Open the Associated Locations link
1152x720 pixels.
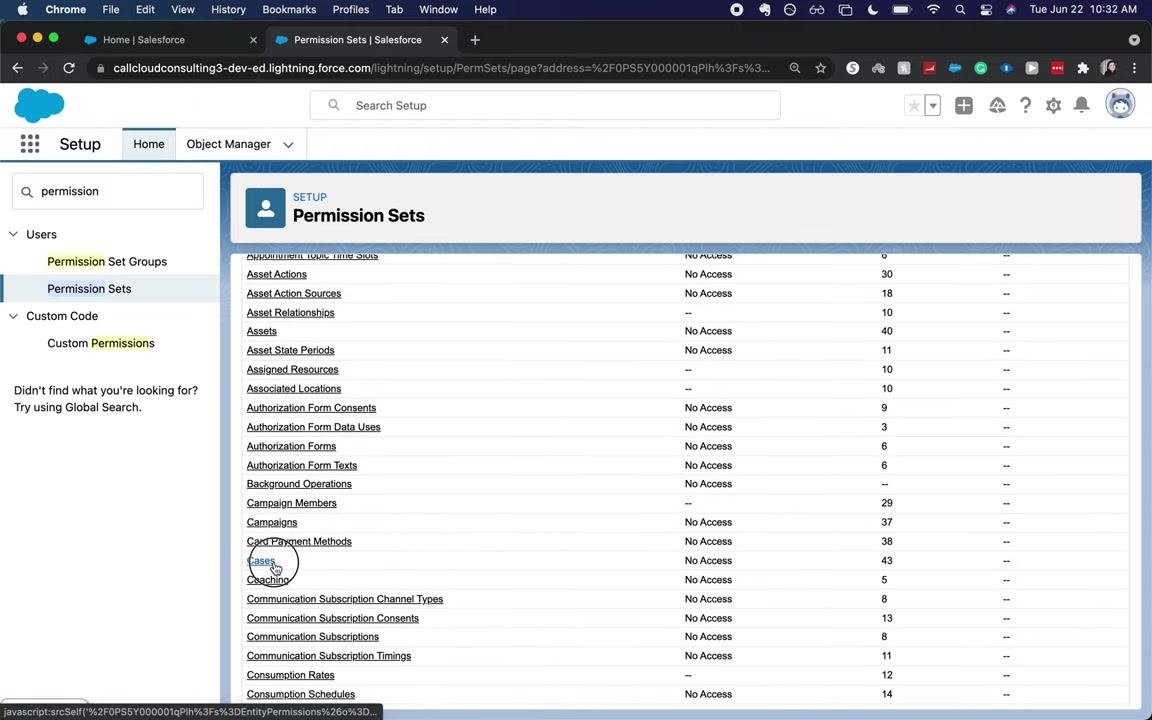(x=294, y=389)
